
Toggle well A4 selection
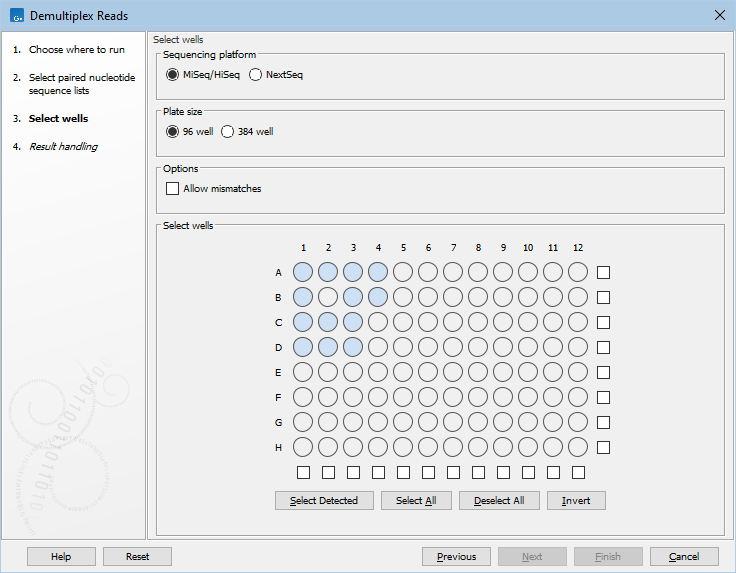378,272
